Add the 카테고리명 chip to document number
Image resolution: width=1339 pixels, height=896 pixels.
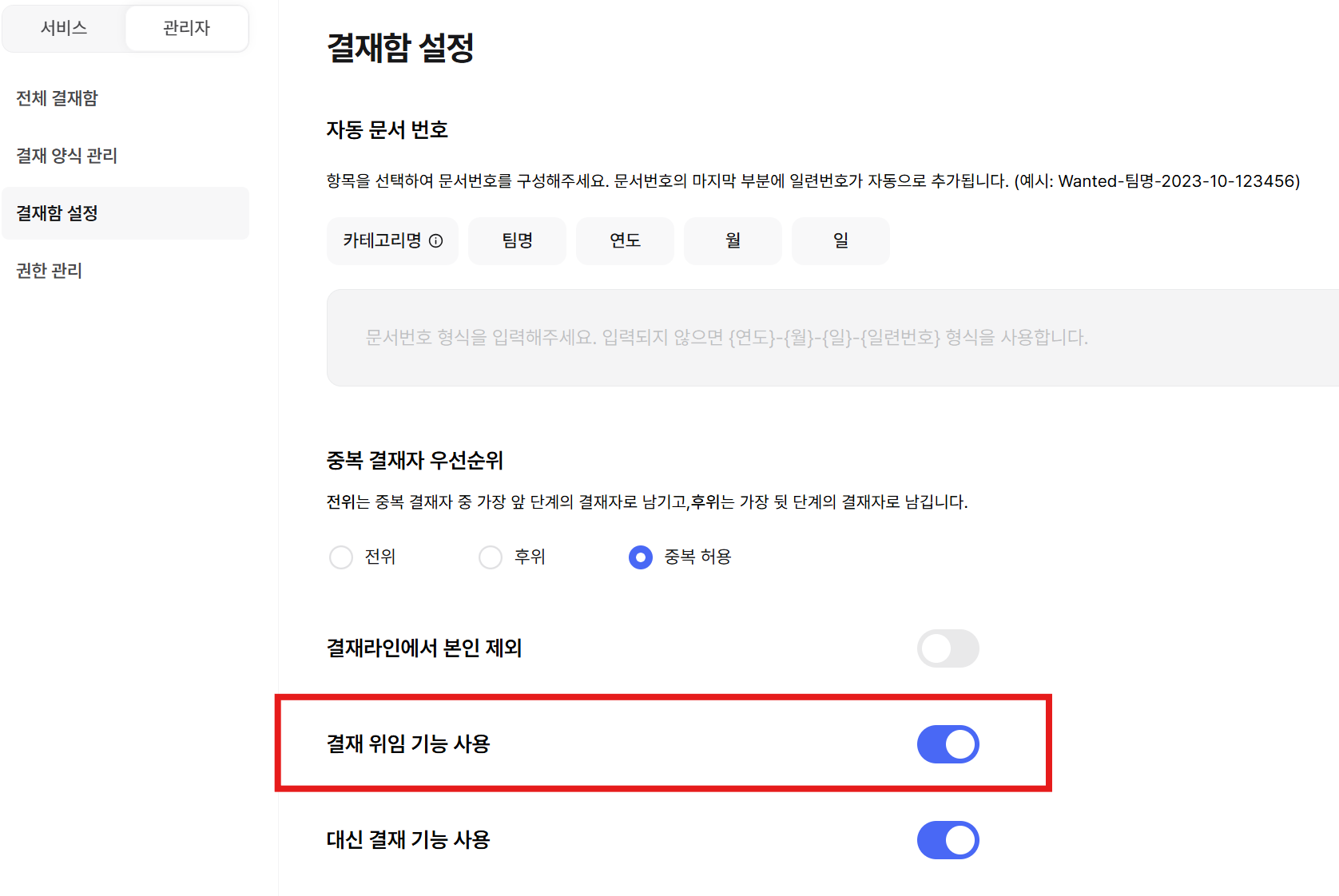pos(392,240)
